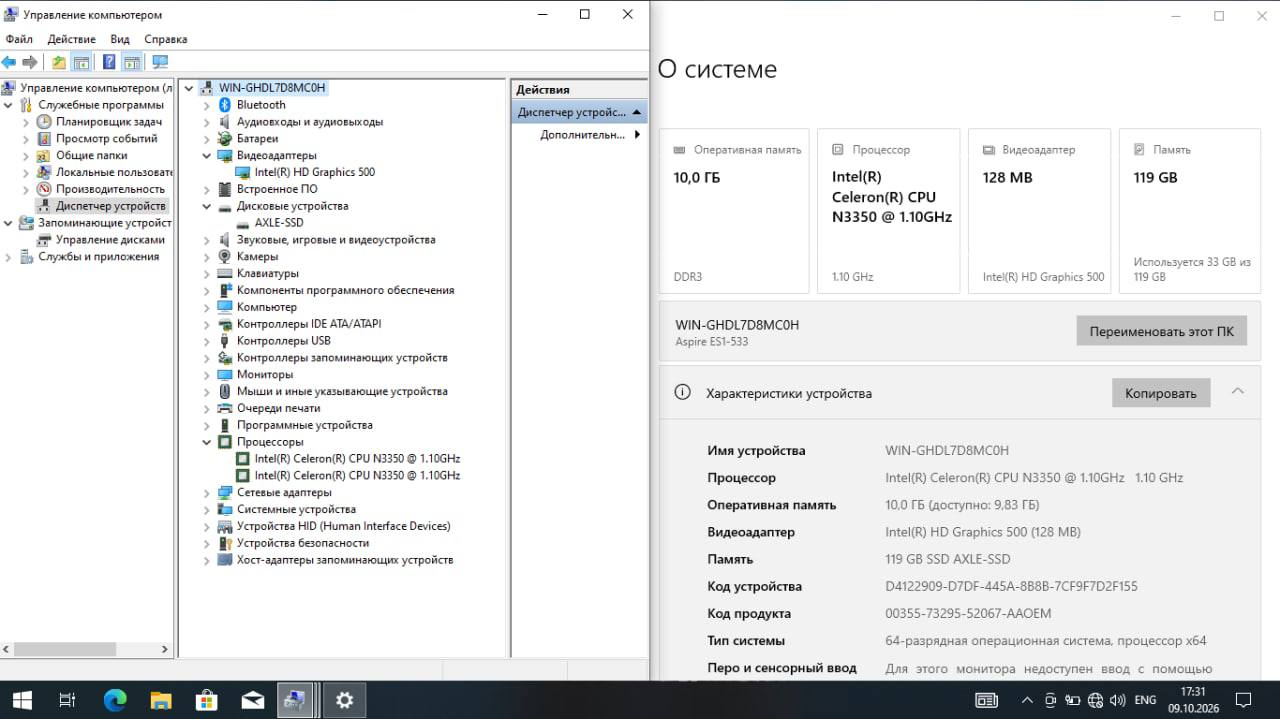The height and width of the screenshot is (719, 1280).
Task: Open Дополнительные действия submenu arrow
Action: tap(638, 134)
